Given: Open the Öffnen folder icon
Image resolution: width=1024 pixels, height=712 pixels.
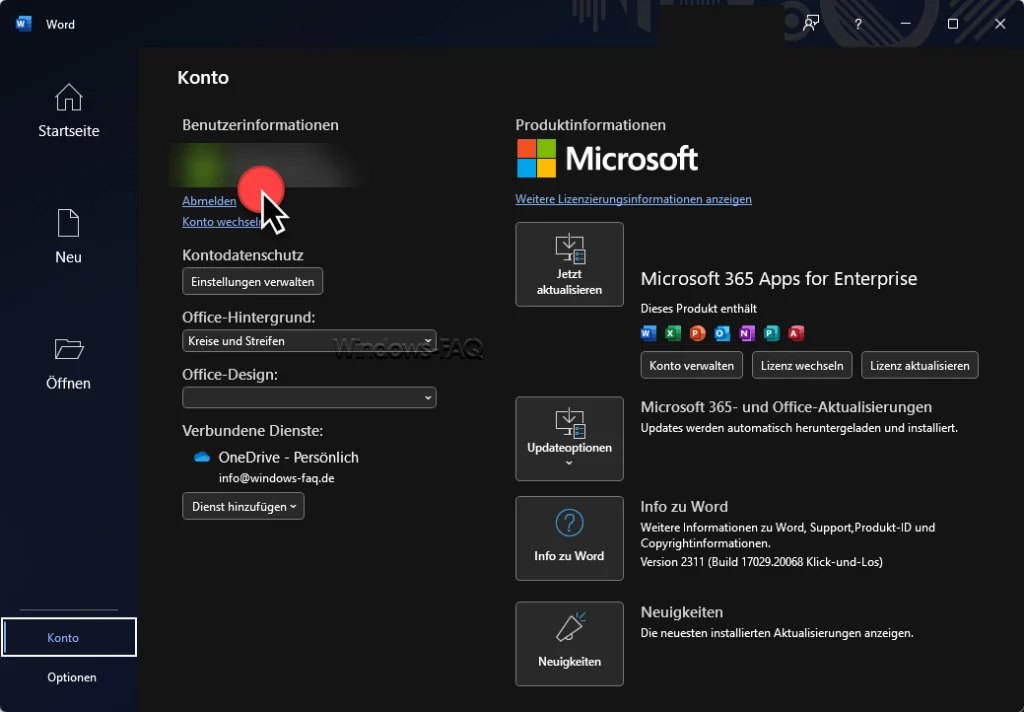Looking at the screenshot, I should (69, 349).
